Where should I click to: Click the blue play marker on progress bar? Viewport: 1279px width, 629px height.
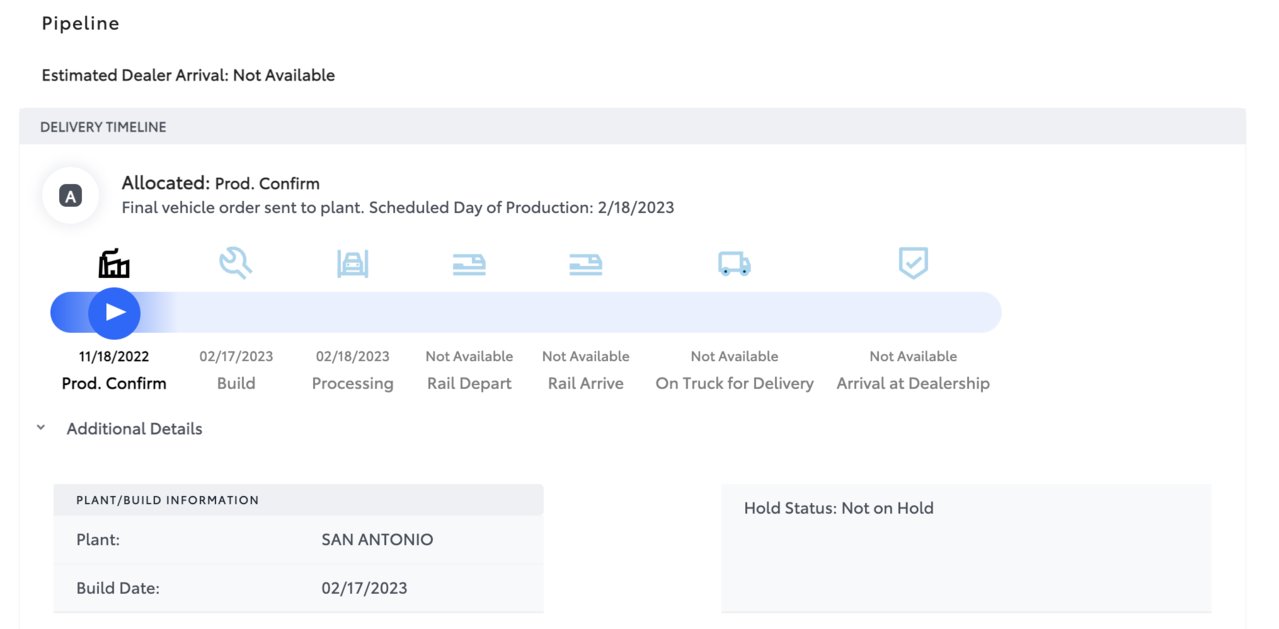(114, 312)
